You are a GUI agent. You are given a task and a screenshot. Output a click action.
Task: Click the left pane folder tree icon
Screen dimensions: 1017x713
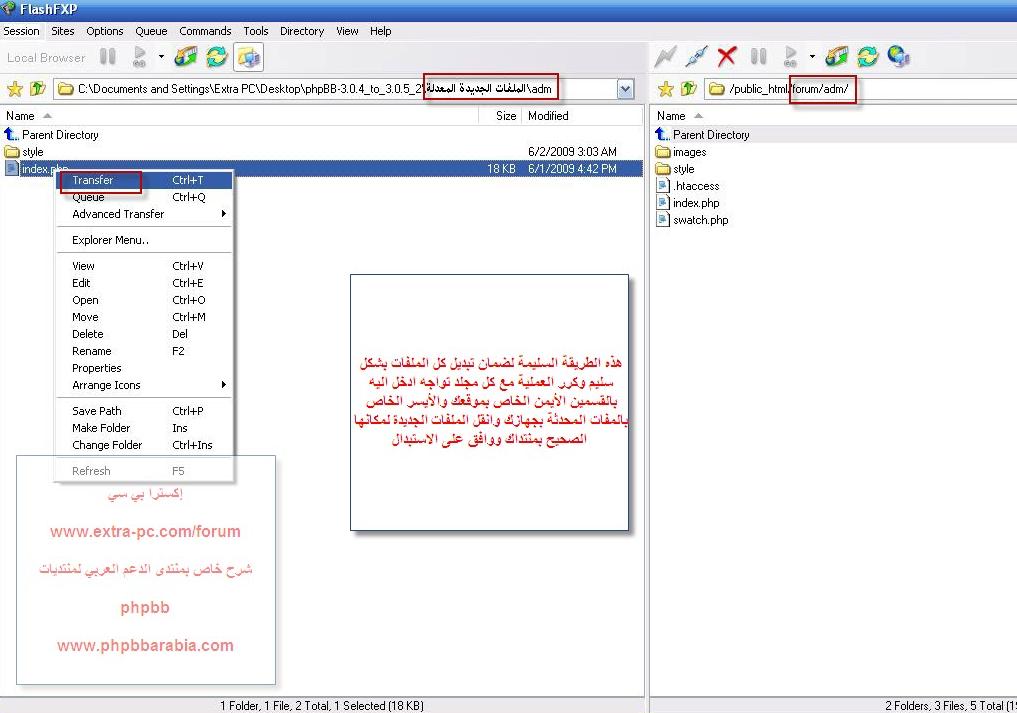coord(186,57)
